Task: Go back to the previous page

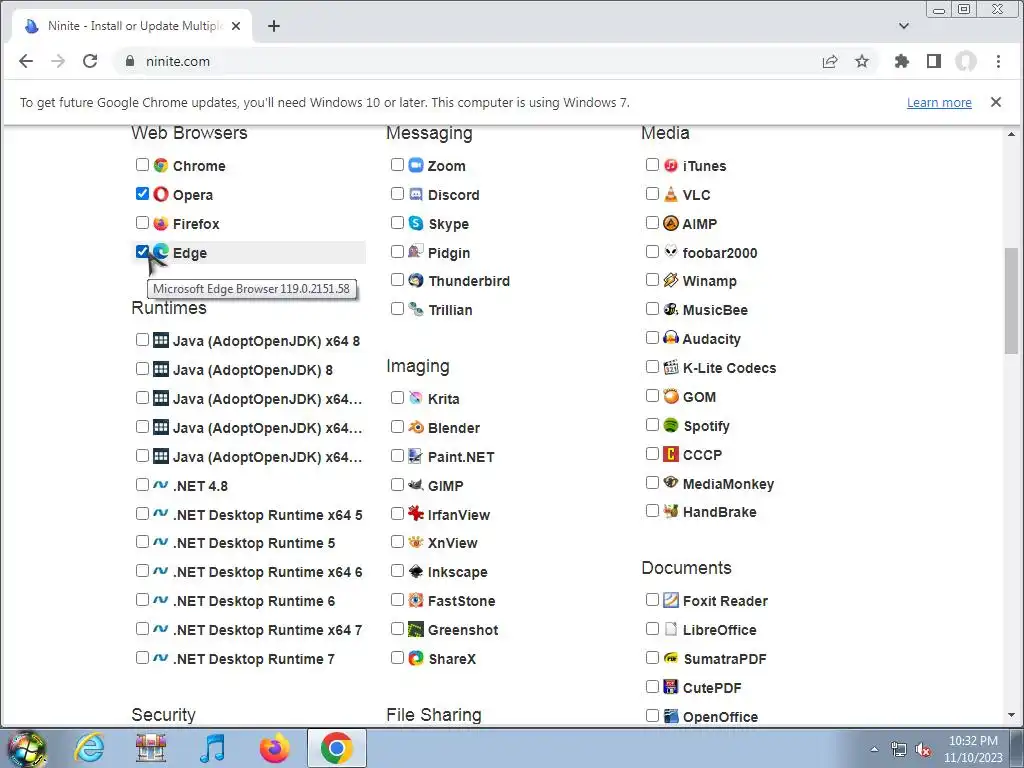Action: (x=26, y=61)
